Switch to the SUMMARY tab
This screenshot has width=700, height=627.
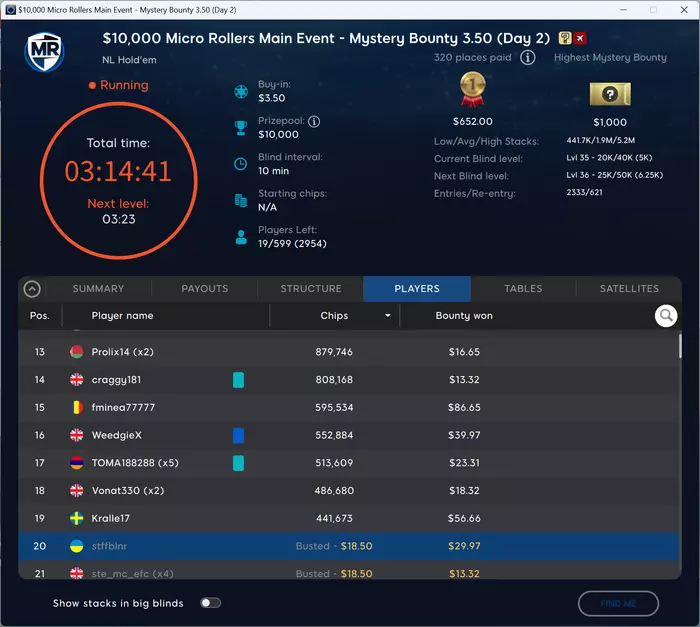(x=98, y=288)
